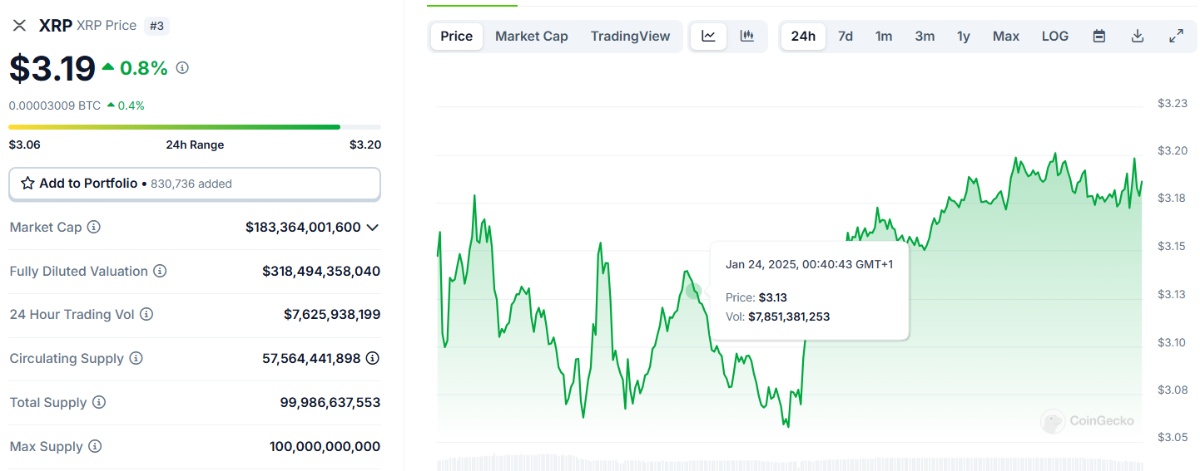Click the #3 rank badge
The height and width of the screenshot is (471, 1200).
pyautogui.click(x=157, y=26)
